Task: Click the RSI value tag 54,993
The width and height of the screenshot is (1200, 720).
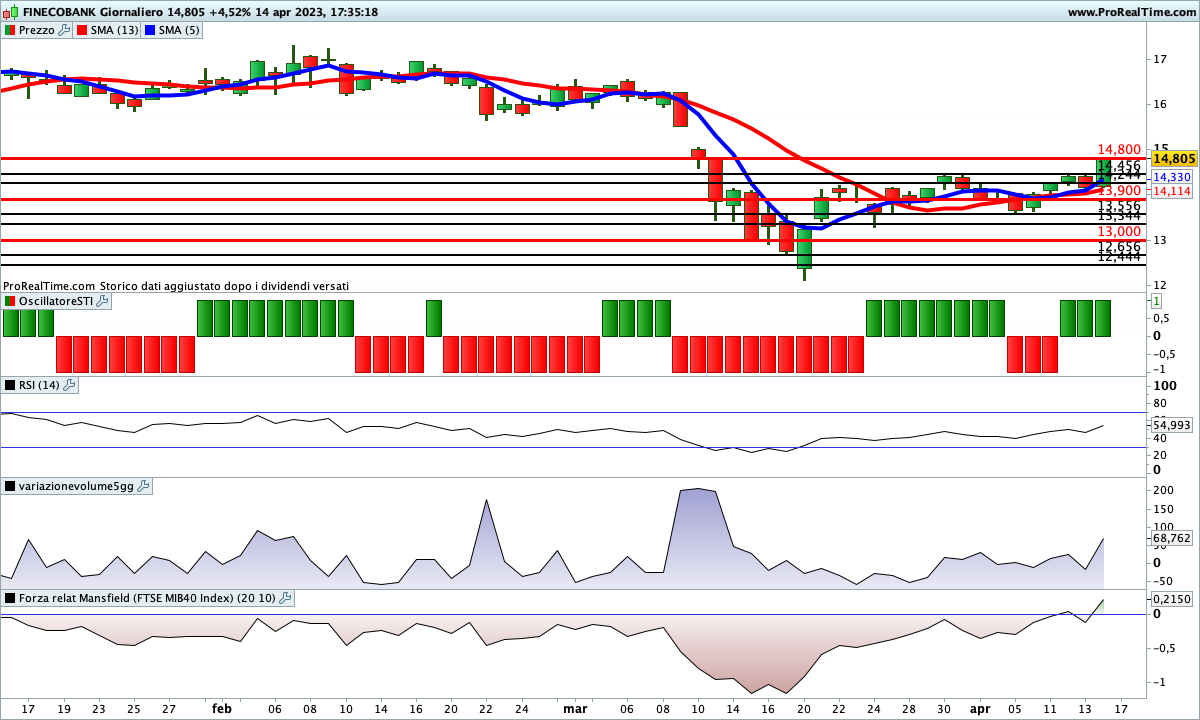Action: pyautogui.click(x=1171, y=425)
